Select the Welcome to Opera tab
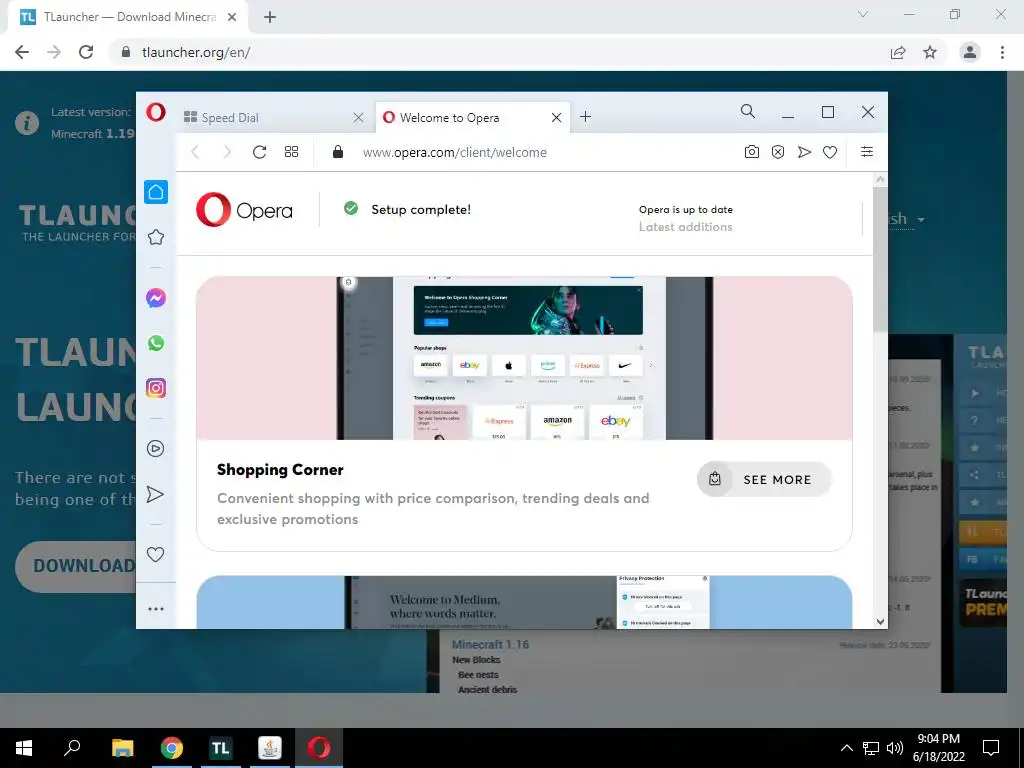The image size is (1024, 768). [x=473, y=118]
